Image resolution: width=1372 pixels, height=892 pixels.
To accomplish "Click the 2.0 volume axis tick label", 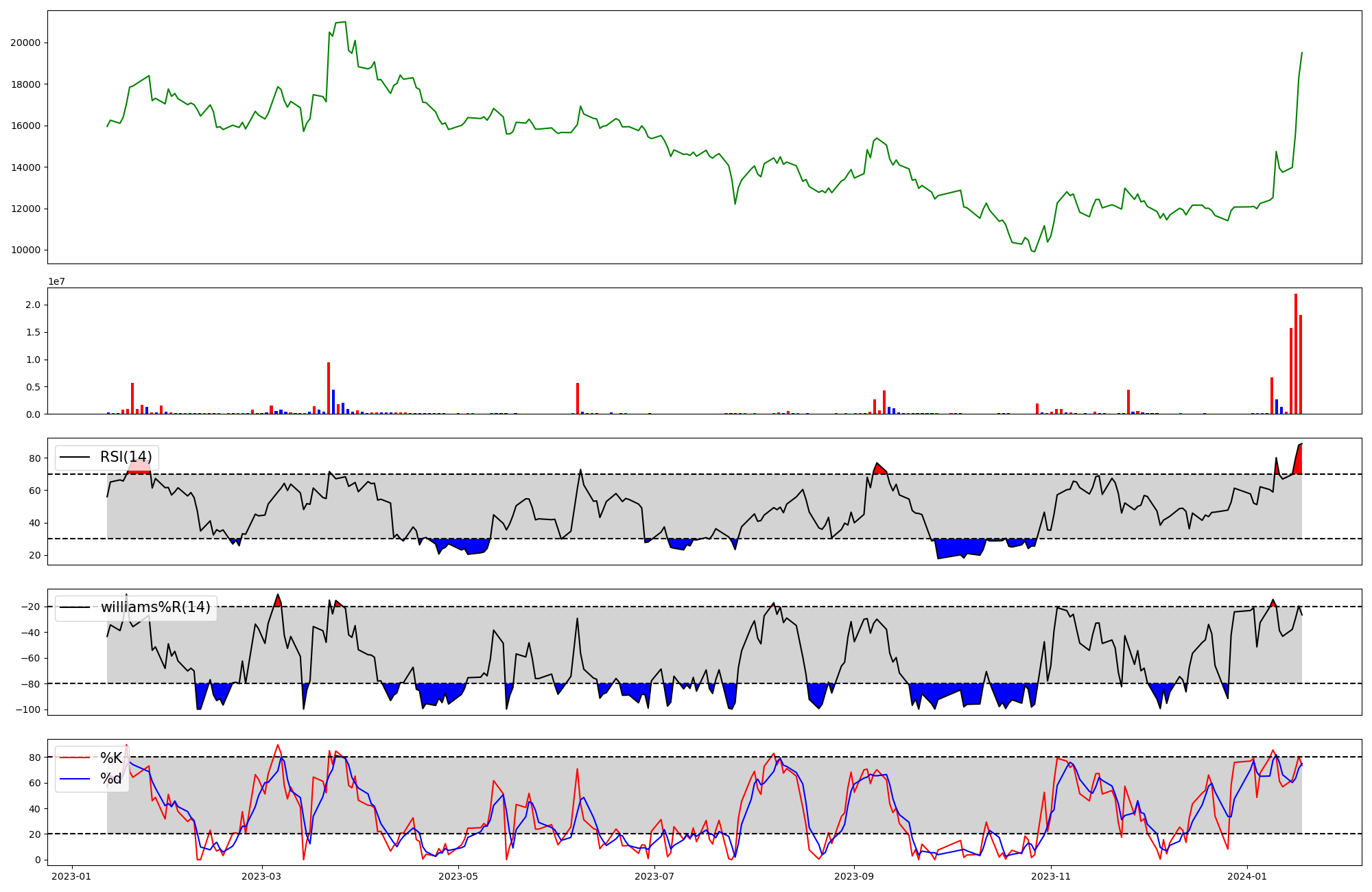I will coord(33,305).
